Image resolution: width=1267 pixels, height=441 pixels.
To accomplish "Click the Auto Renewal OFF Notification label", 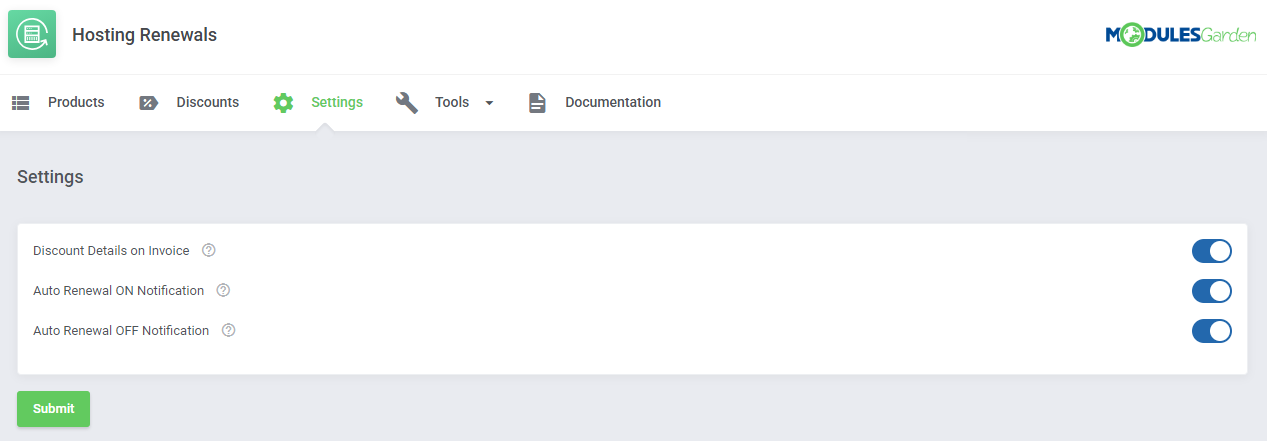I will pos(121,330).
